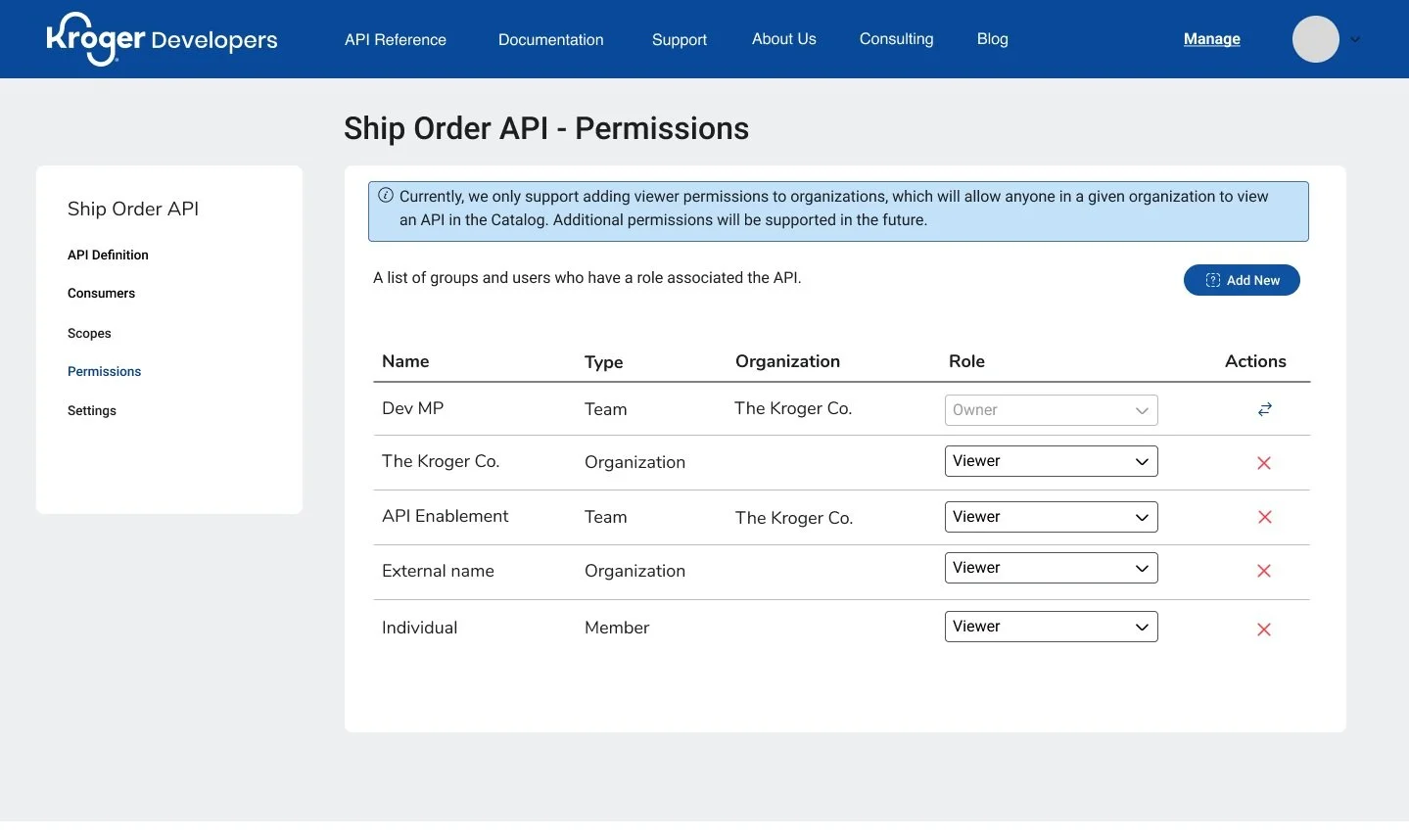This screenshot has height=840, width=1409.
Task: Change API Enablement's Viewer role dropdown
Action: tap(1051, 516)
